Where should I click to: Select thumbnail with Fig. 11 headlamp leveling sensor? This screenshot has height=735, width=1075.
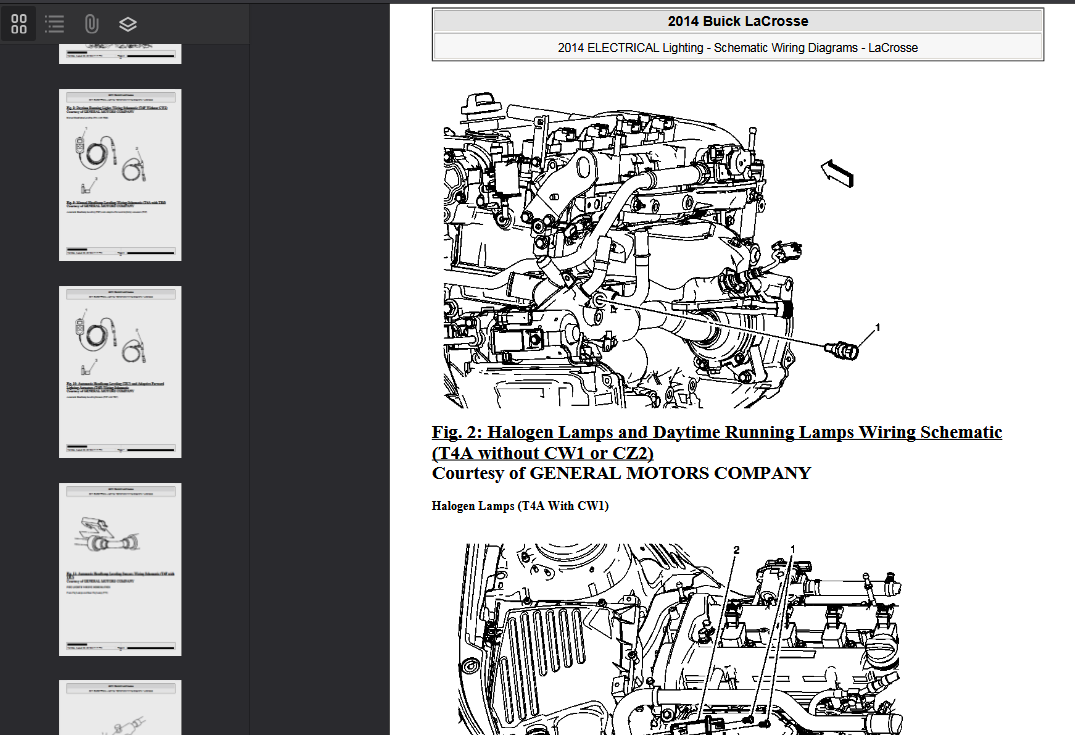(120, 569)
